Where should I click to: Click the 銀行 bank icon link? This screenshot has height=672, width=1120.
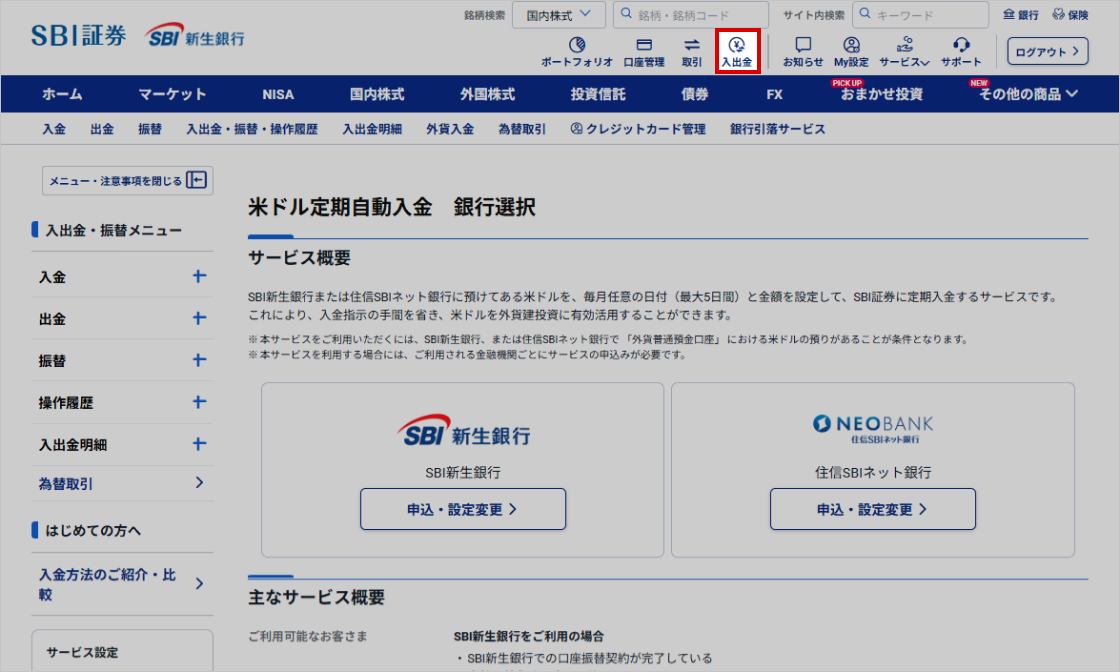coord(1021,15)
